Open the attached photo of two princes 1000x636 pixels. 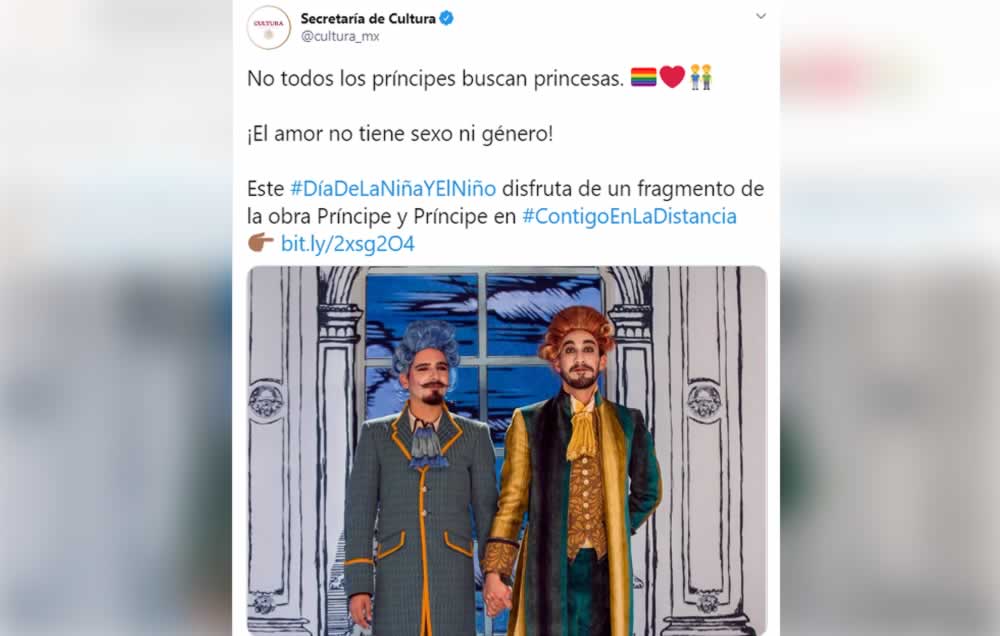click(x=506, y=450)
